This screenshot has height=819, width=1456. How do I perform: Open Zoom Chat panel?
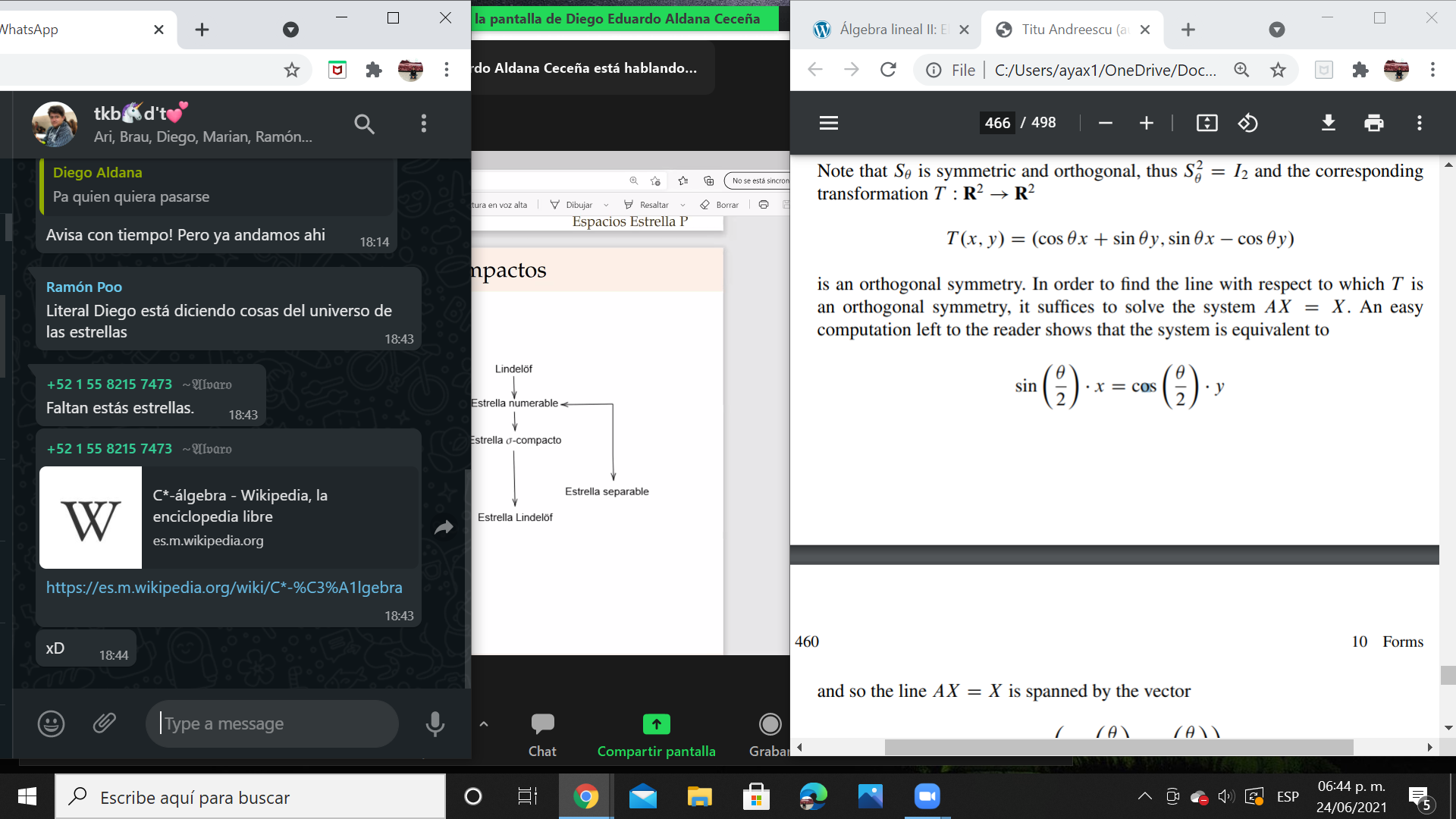[x=542, y=734]
